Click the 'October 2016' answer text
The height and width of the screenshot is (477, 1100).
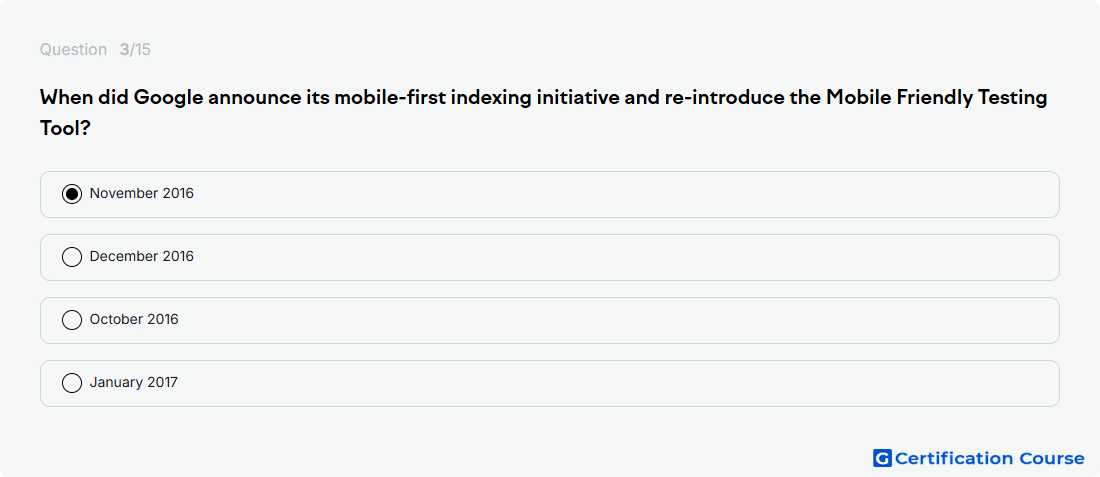[134, 320]
